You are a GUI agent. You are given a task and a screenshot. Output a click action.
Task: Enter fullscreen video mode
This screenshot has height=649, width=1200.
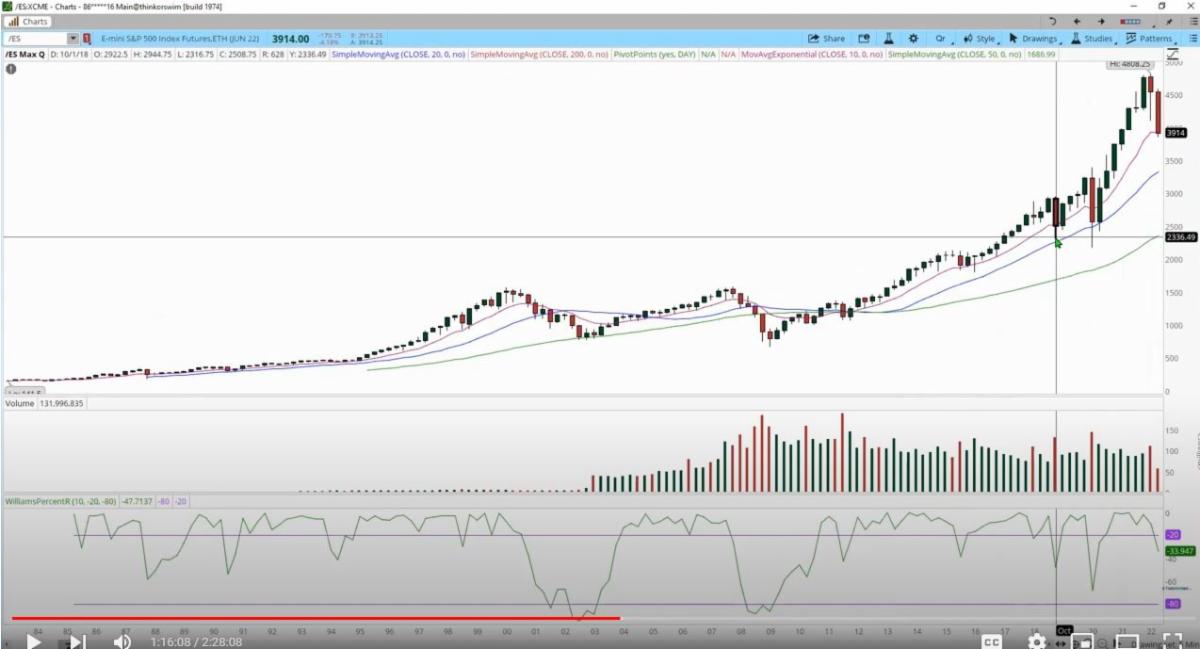tap(1173, 641)
